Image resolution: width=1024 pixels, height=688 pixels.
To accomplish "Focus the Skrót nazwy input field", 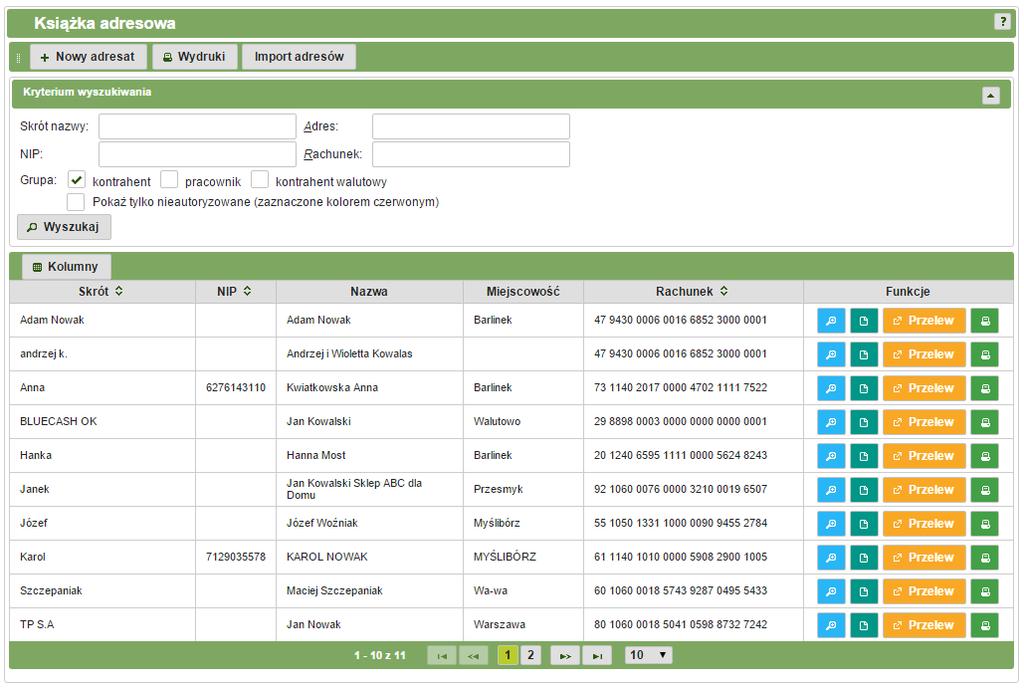I will (x=197, y=127).
